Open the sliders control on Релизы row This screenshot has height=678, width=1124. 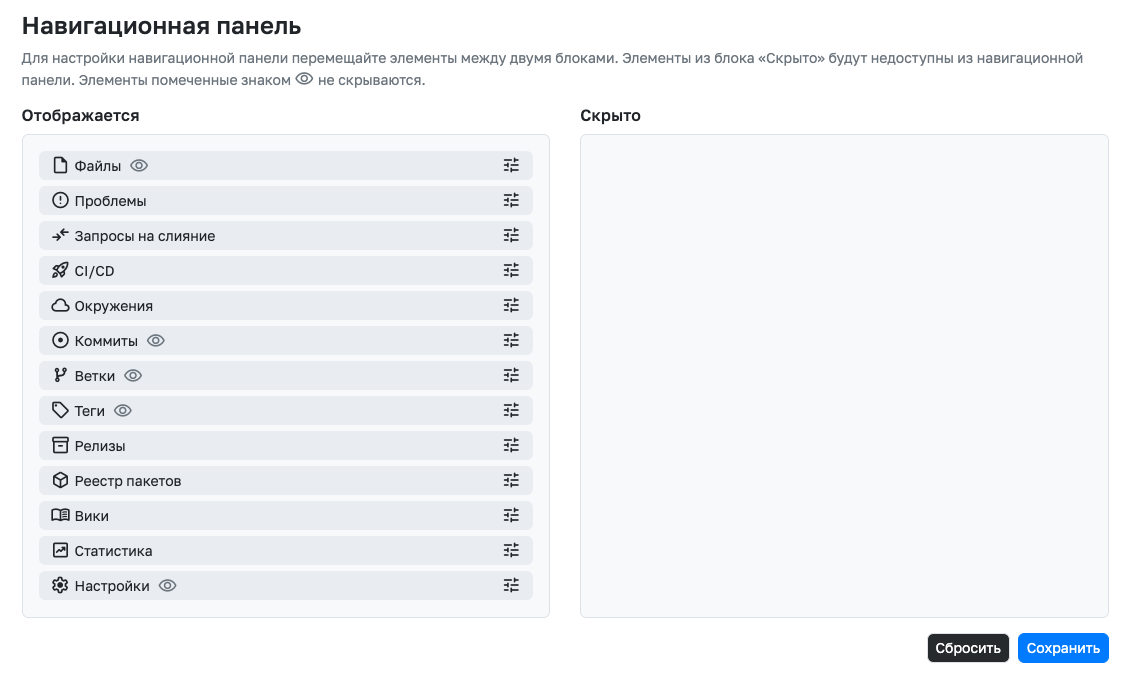511,446
